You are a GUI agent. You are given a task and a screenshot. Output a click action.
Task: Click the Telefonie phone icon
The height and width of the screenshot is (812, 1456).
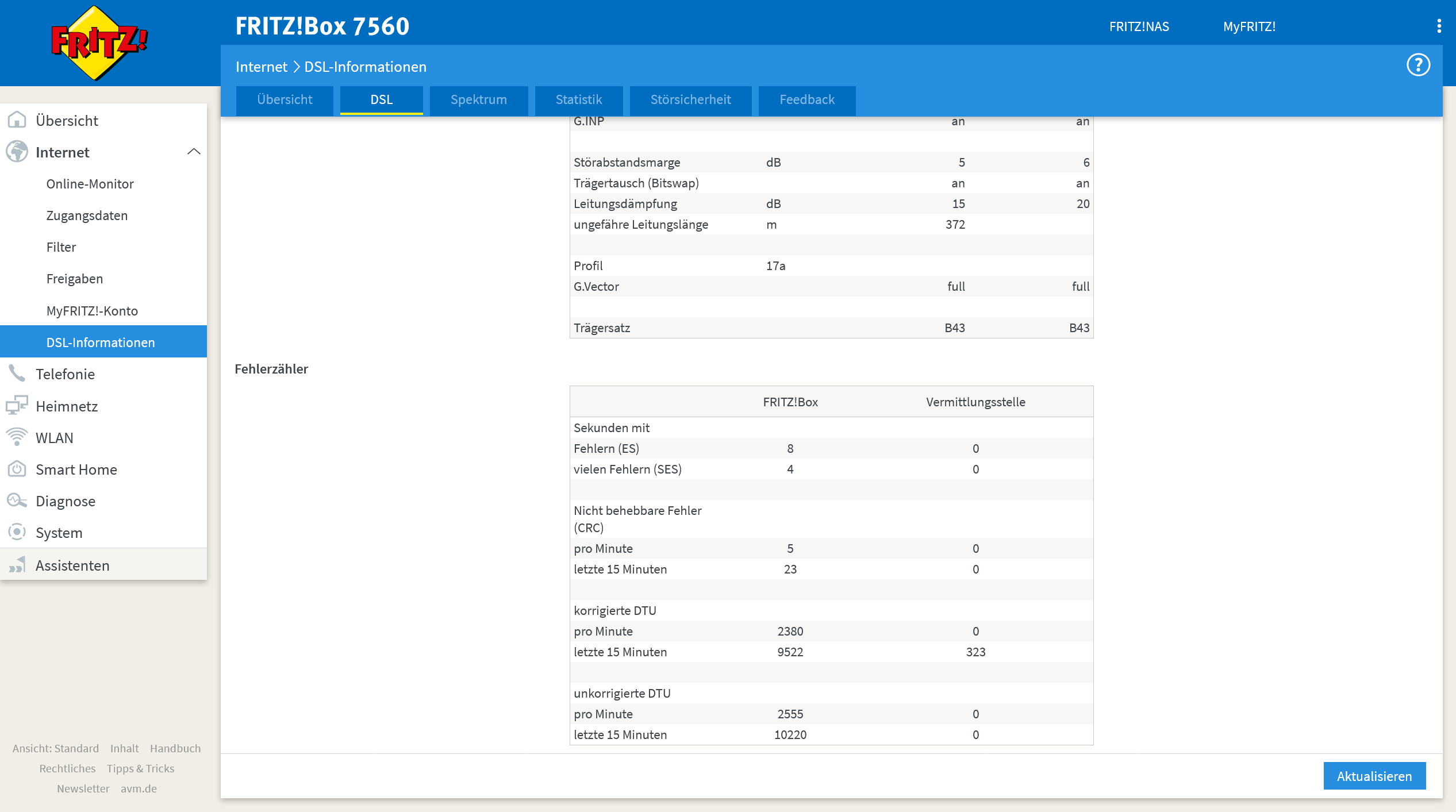[x=17, y=374]
